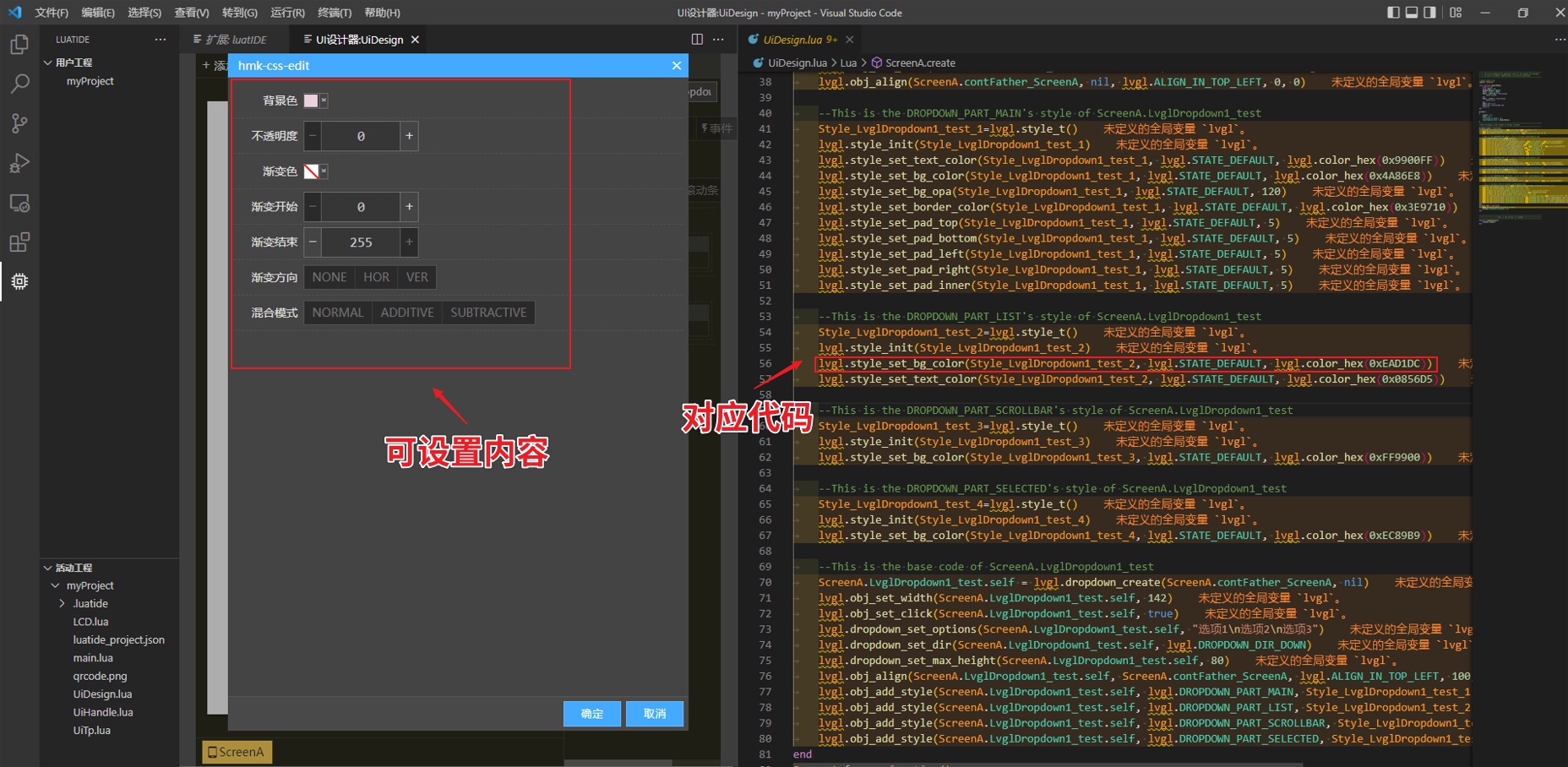
Task: Expand the .luatide folder
Action: (x=62, y=603)
